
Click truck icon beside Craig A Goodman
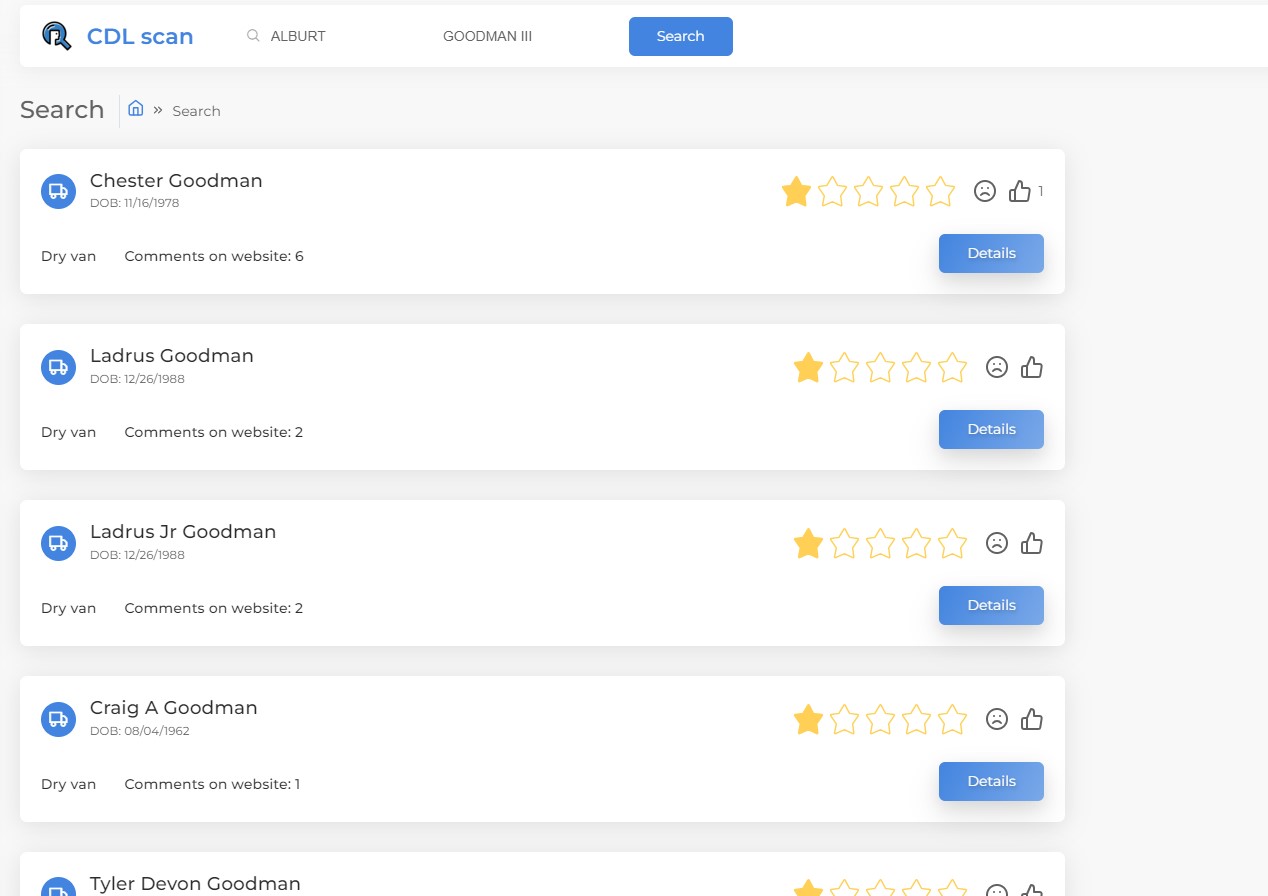(x=58, y=718)
